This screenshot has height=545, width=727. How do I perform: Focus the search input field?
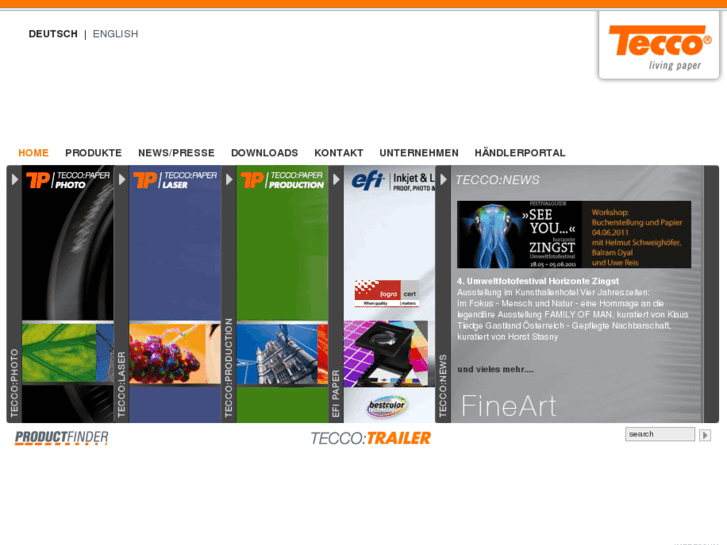[x=660, y=434]
